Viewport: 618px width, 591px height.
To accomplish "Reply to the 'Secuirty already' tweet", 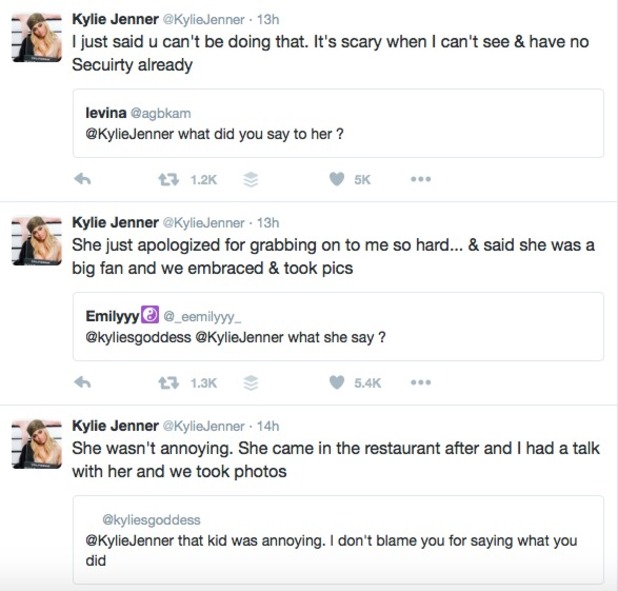I will point(83,179).
